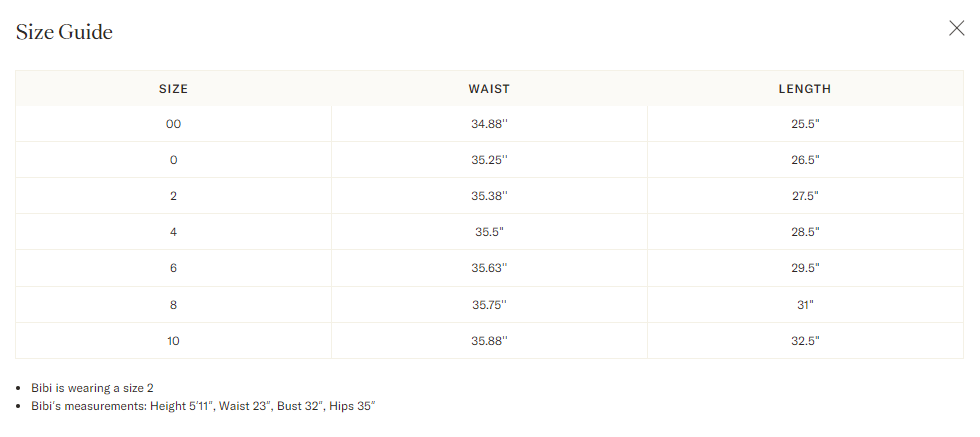Click the LENGTH column header
The width and height of the screenshot is (980, 437).
805,89
